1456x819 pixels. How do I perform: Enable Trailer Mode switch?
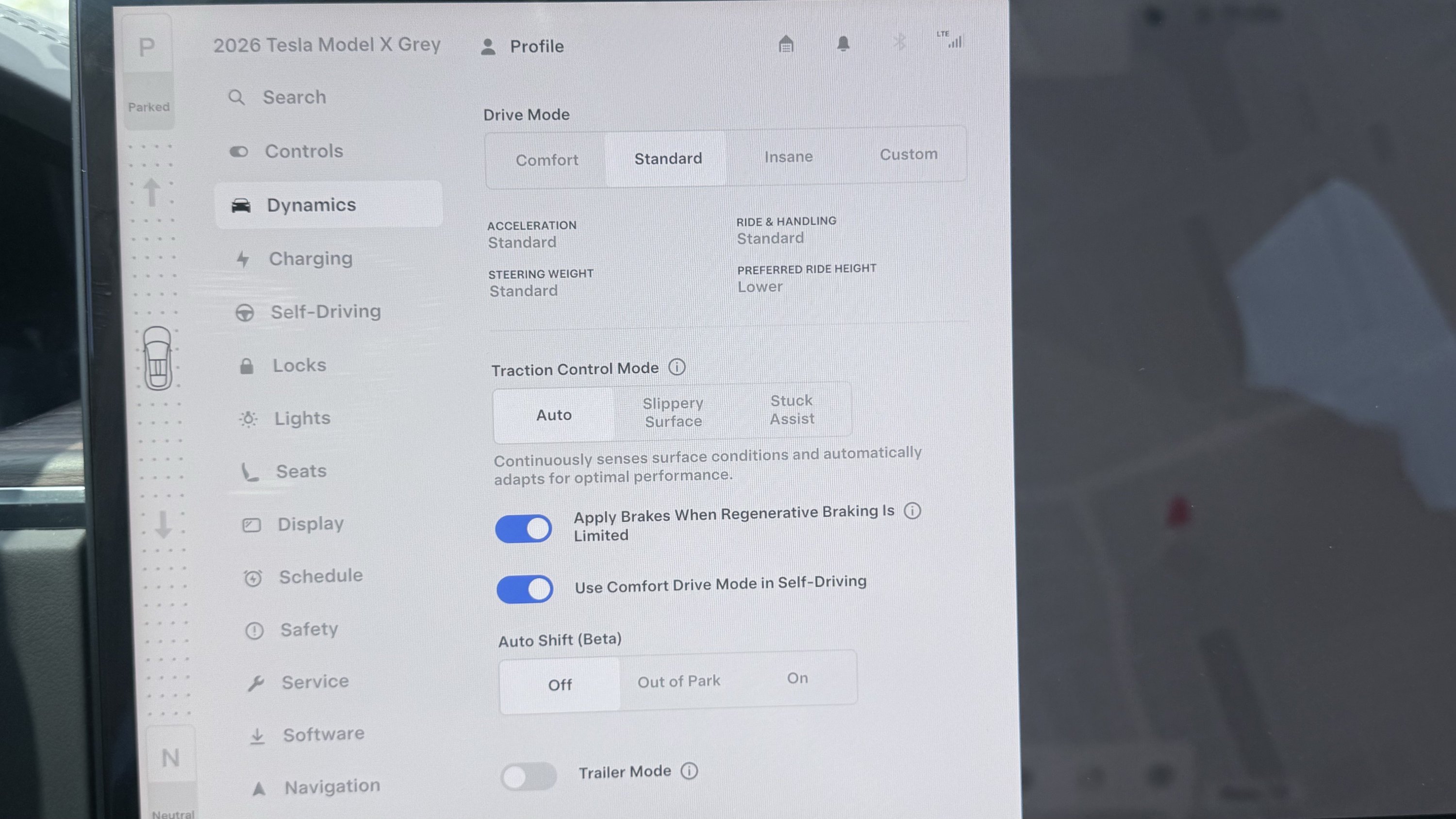pos(529,777)
